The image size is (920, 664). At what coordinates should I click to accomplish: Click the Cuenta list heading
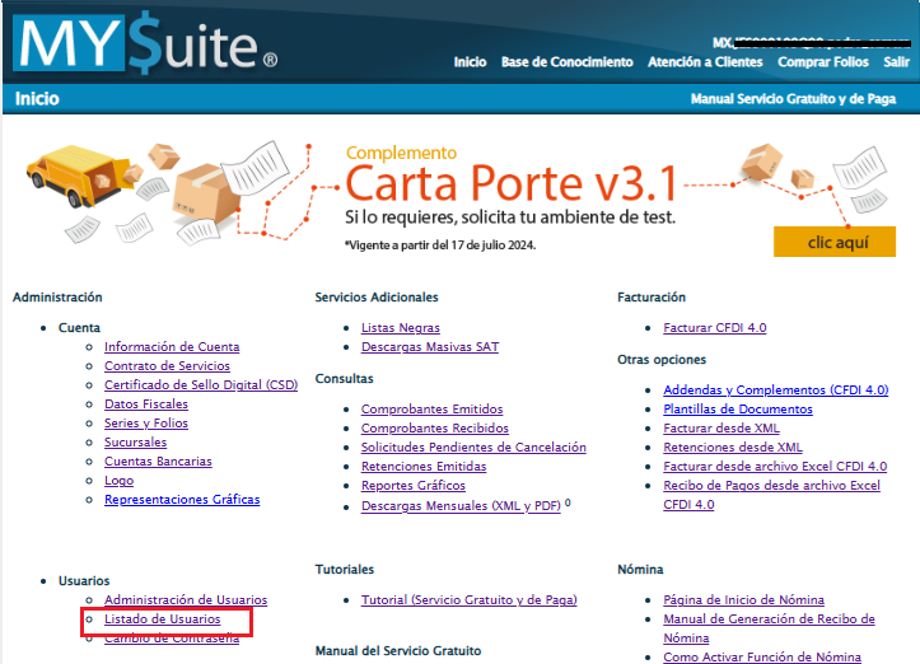[x=79, y=328]
